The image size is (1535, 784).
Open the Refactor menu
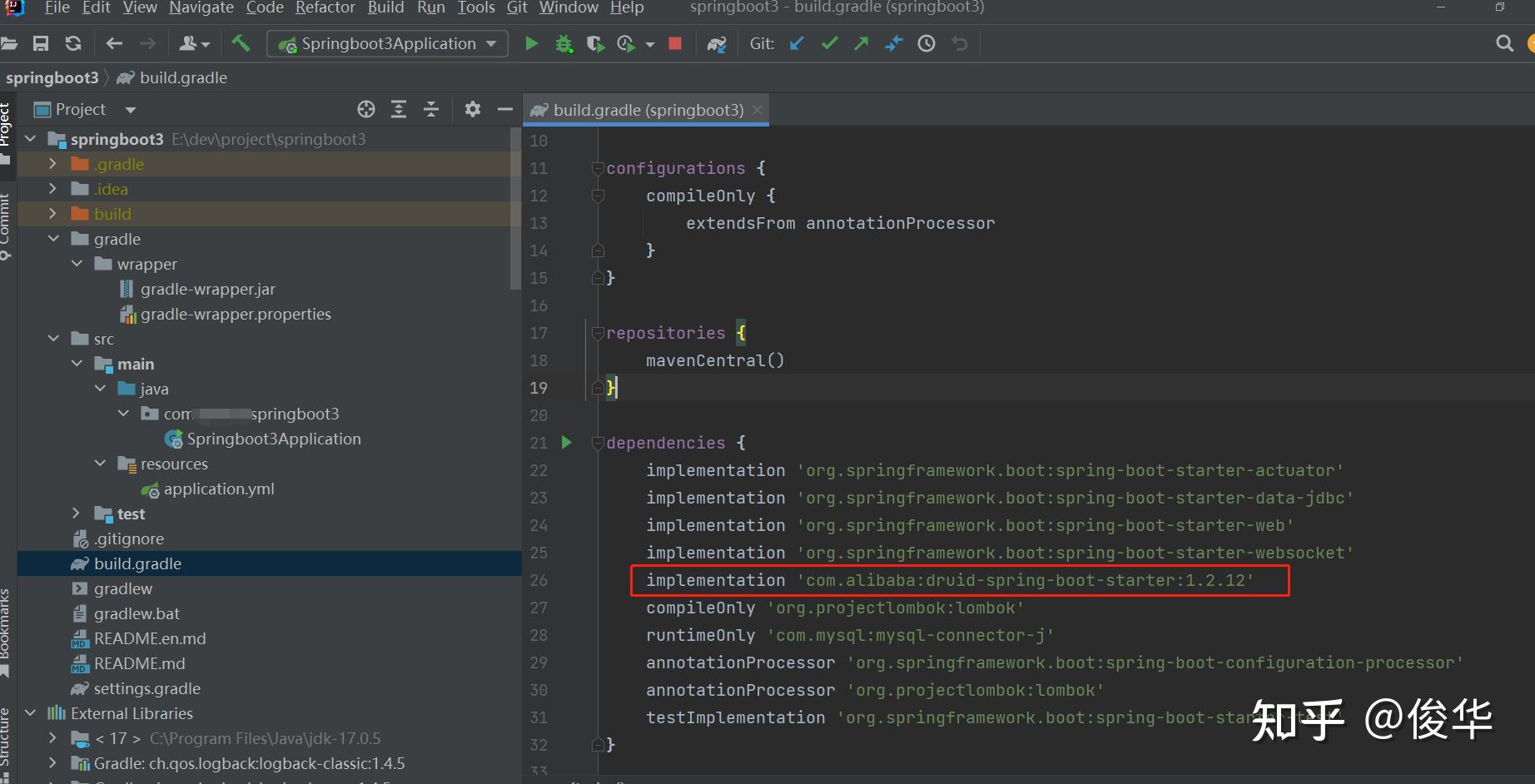(x=325, y=9)
